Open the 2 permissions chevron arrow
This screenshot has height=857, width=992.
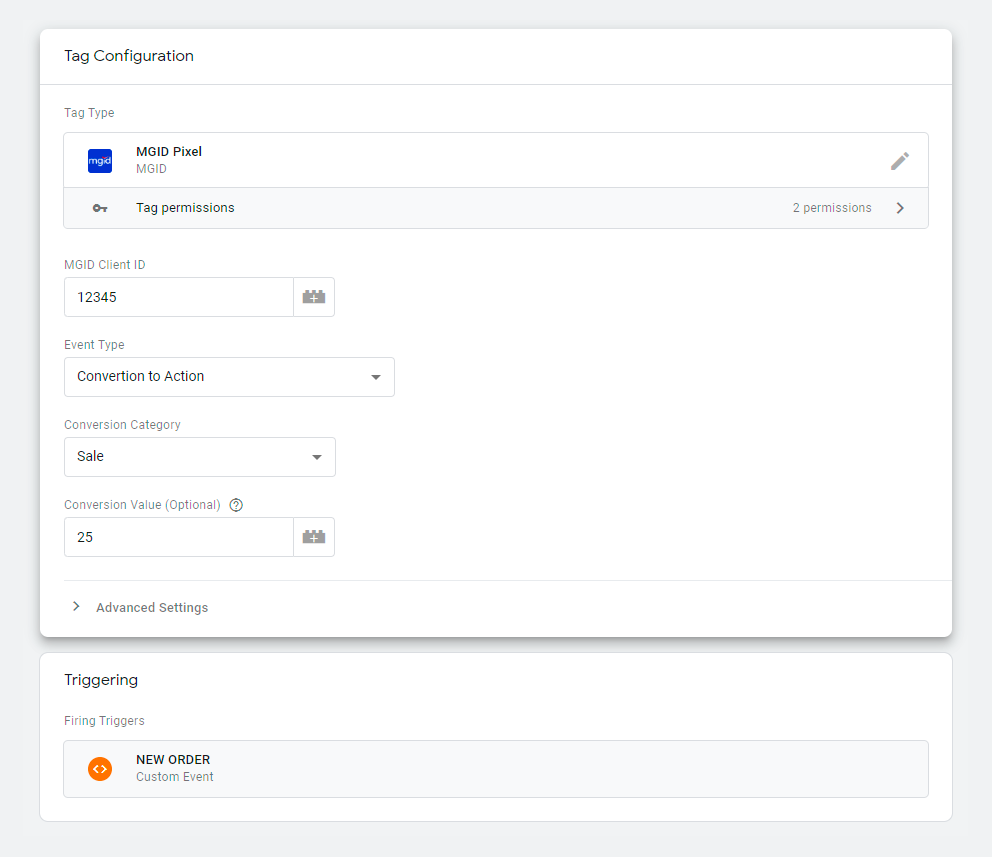coord(900,208)
